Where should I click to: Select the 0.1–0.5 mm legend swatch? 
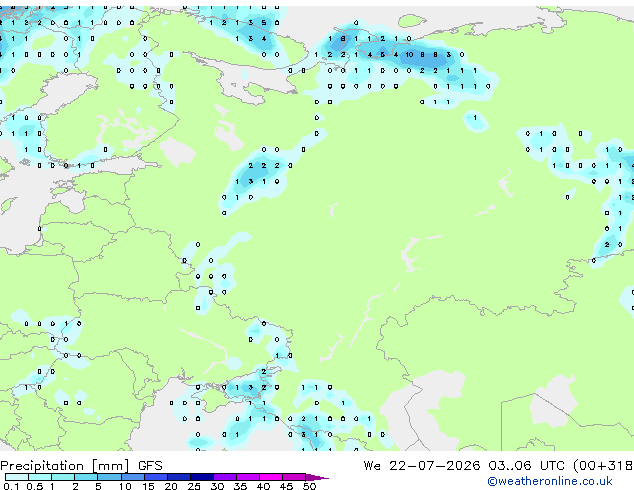click(17, 477)
